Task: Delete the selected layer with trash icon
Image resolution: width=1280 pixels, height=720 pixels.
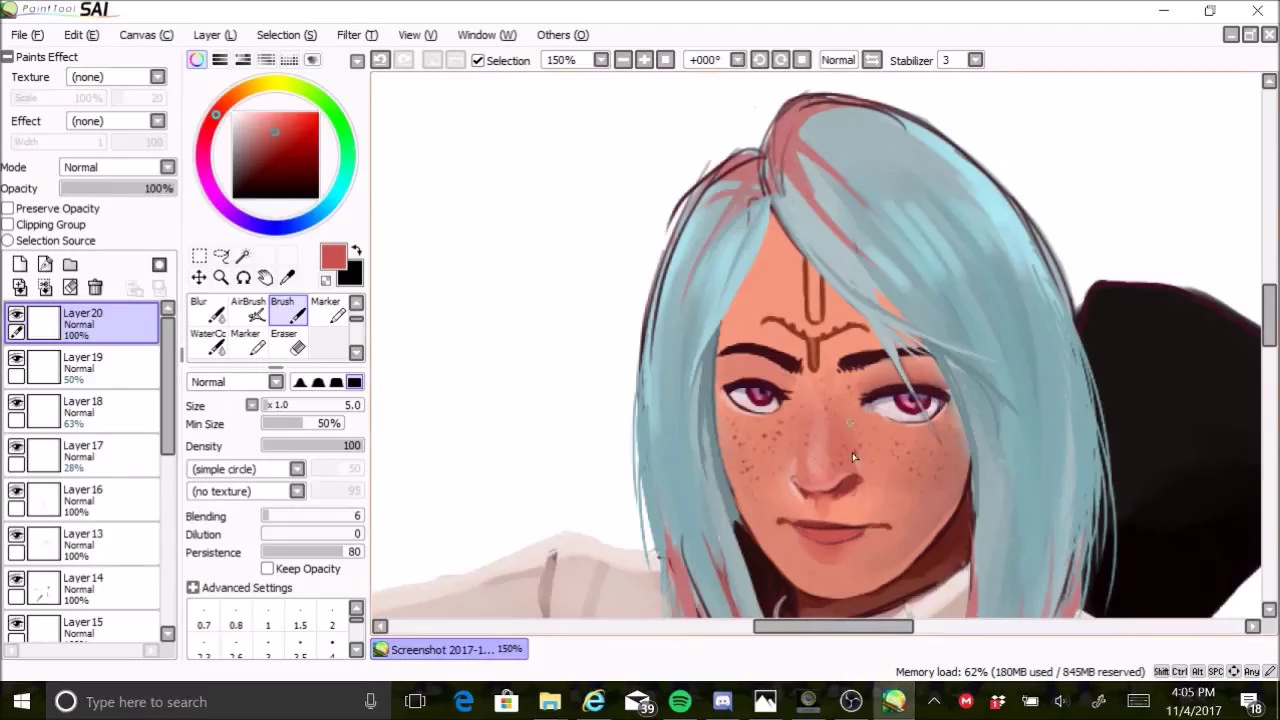Action: point(95,288)
